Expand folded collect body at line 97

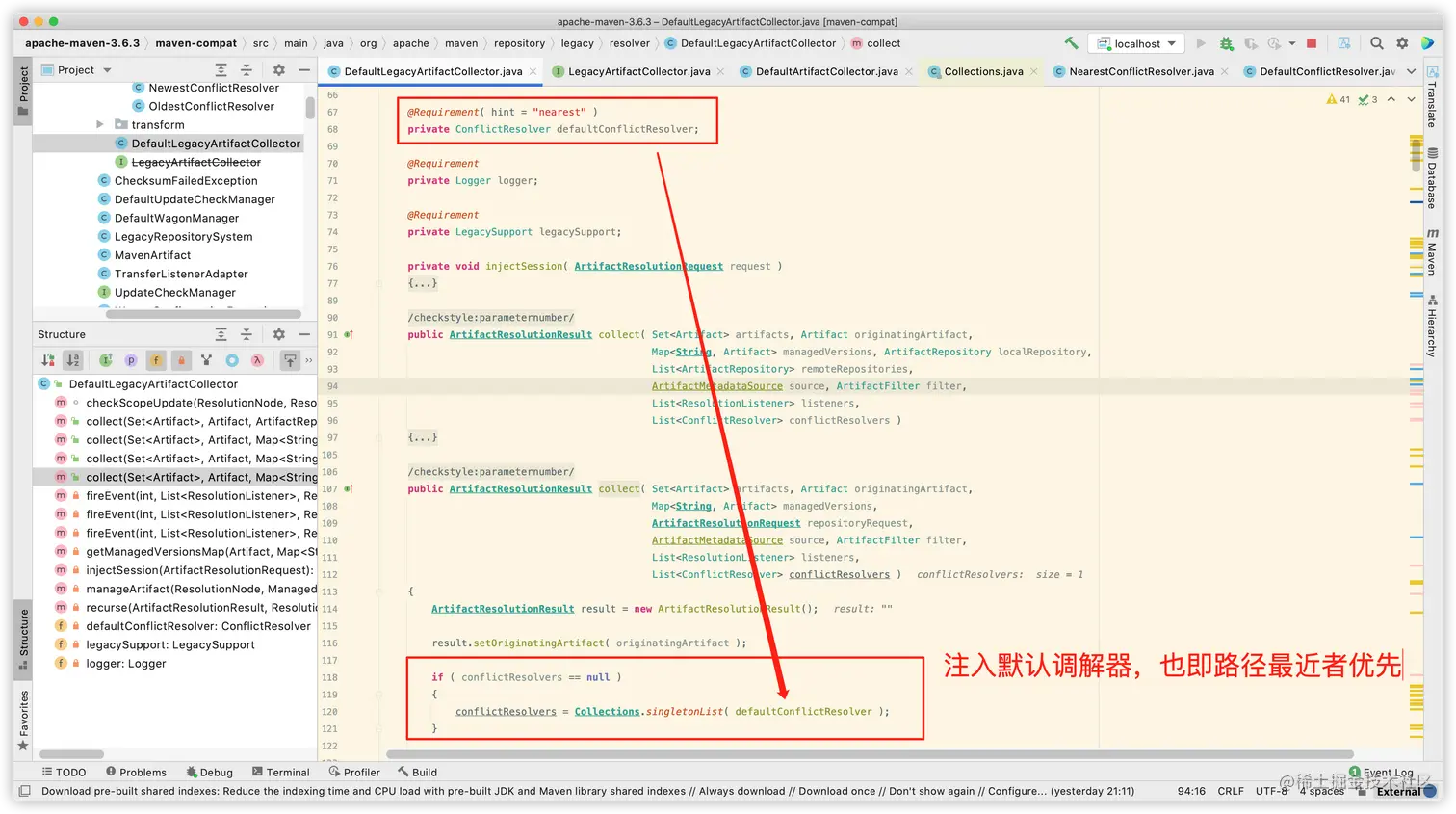pos(422,437)
